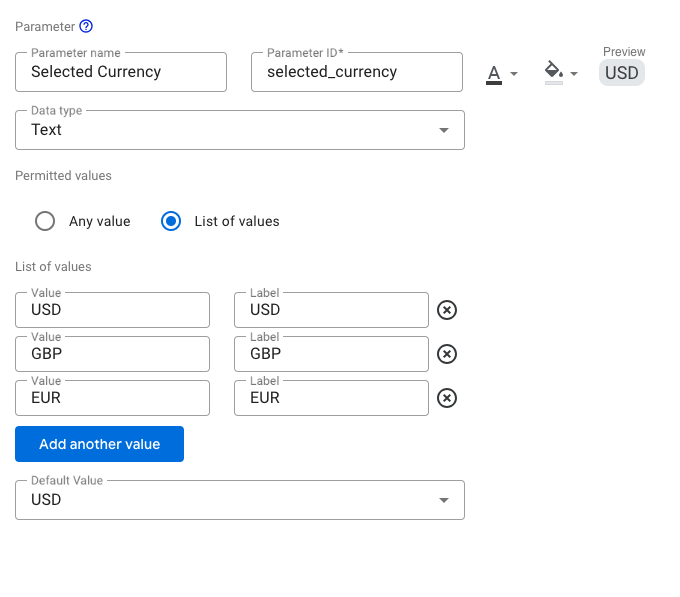
Task: Select the Any value radio button
Action: [x=45, y=221]
